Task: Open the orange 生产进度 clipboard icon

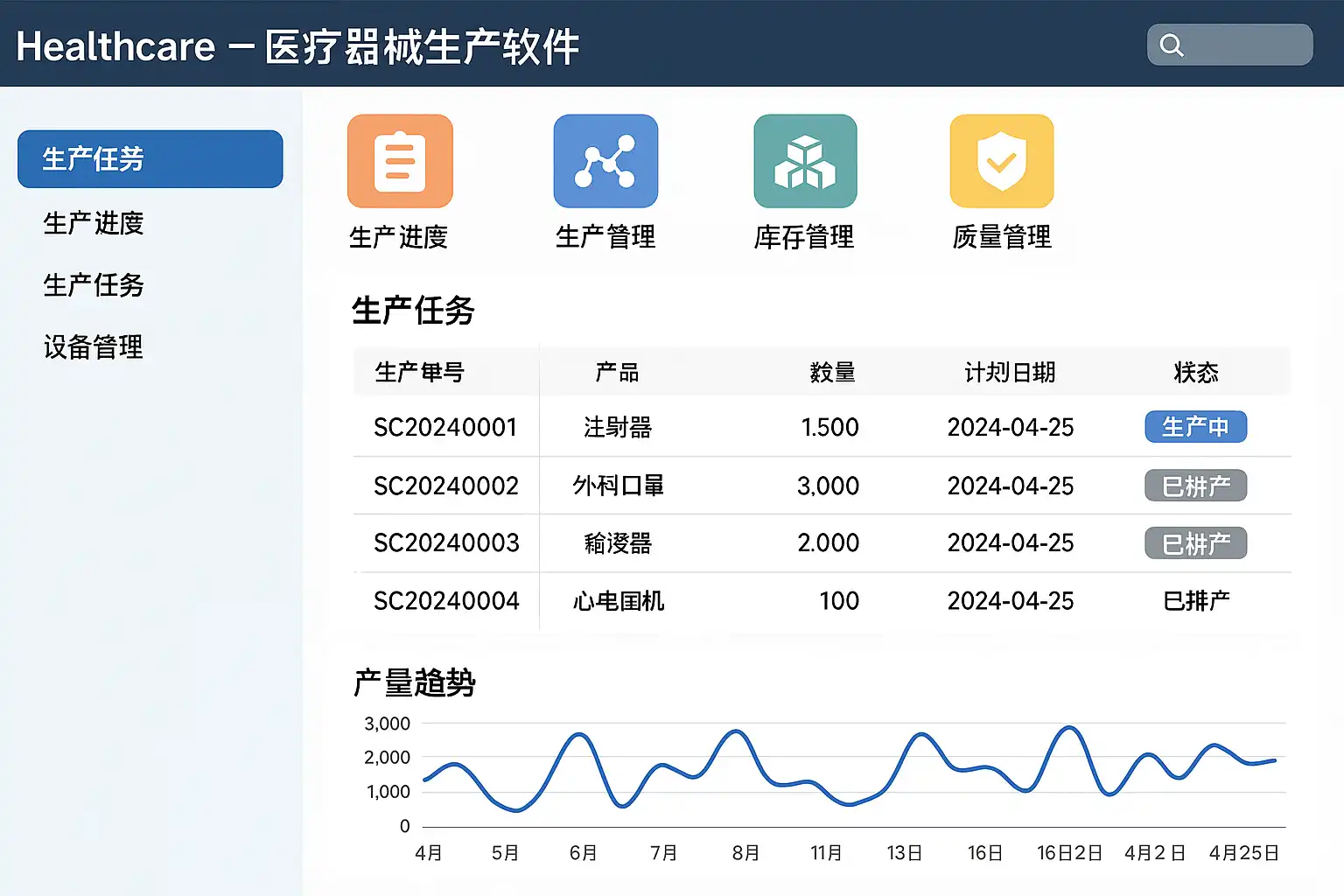Action: [x=400, y=161]
